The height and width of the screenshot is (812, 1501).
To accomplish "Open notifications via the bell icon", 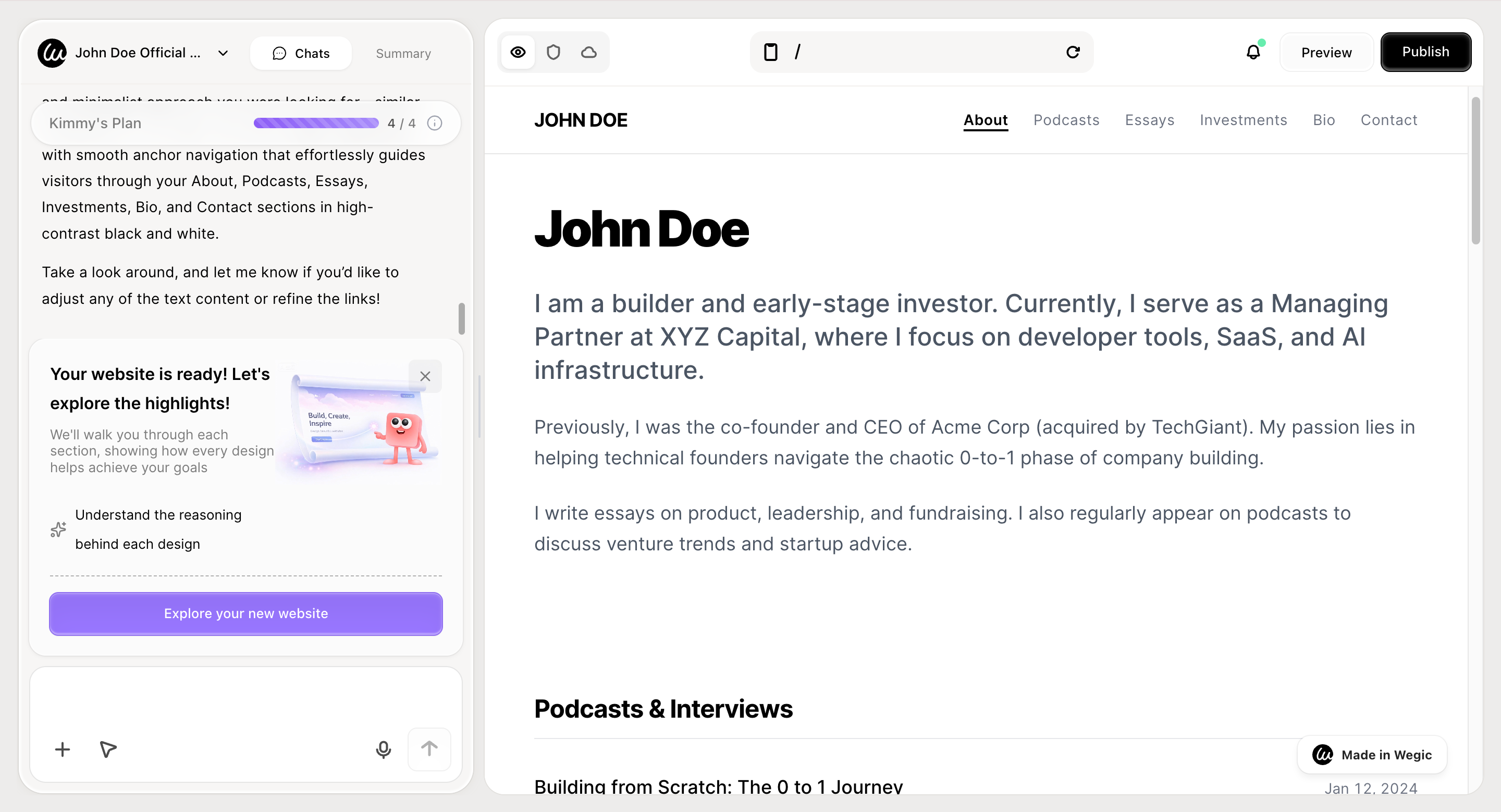I will (1253, 52).
